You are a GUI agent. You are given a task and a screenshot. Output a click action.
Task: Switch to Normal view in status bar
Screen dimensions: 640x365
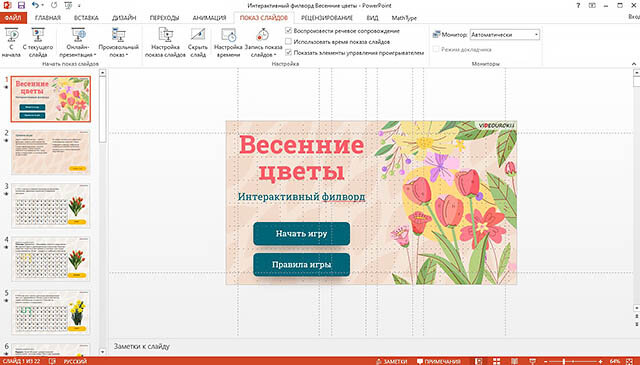click(478, 361)
